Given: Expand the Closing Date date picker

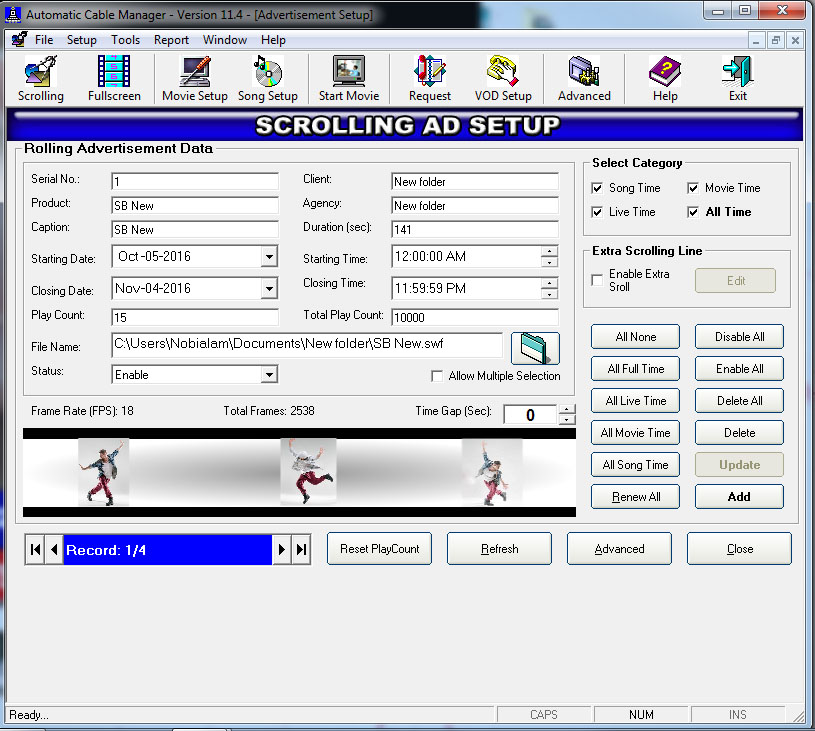Looking at the screenshot, I should (268, 290).
